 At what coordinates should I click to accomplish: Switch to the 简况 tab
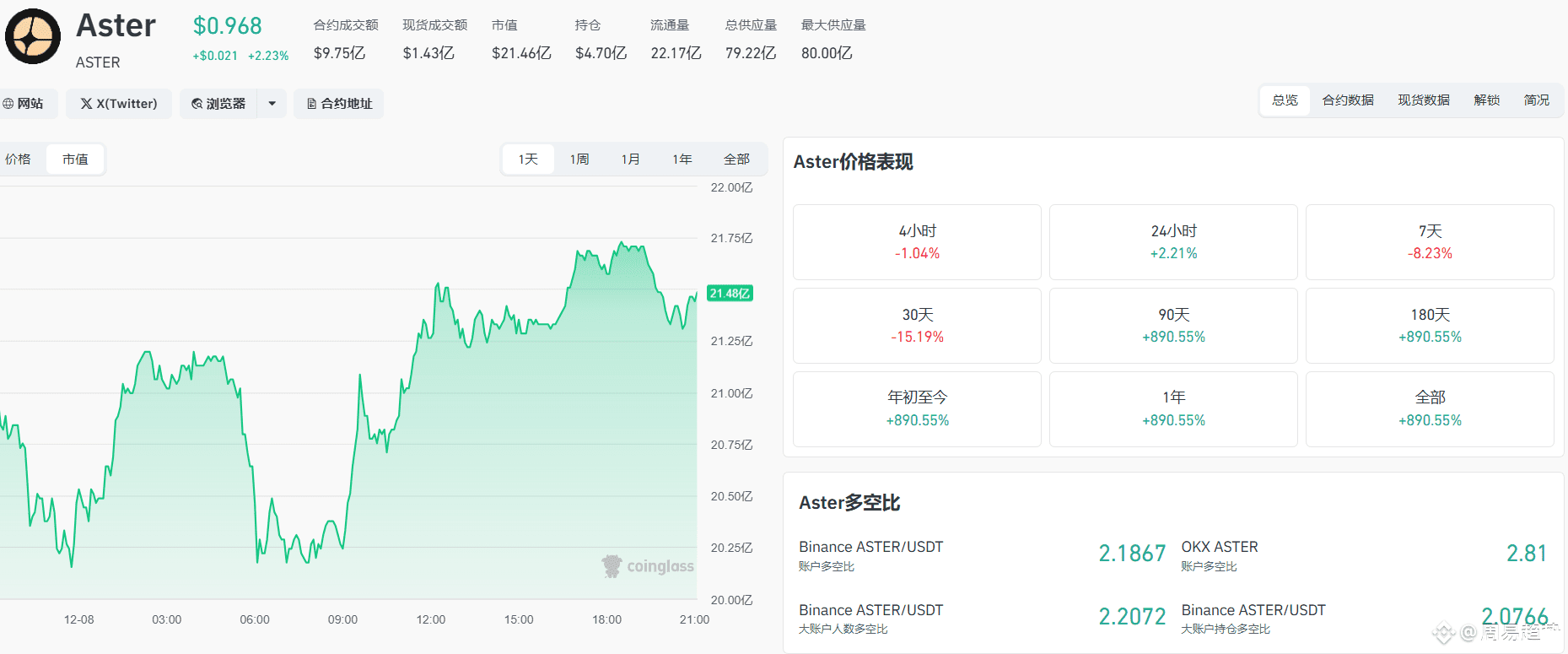pos(1537,100)
